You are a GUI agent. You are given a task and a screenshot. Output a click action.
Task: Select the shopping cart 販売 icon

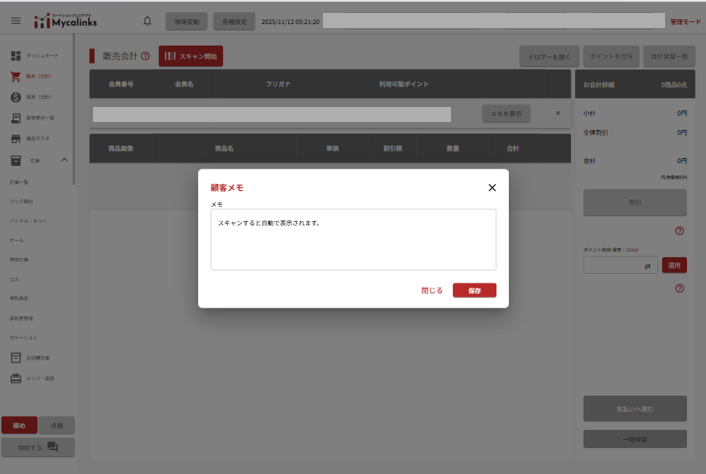(x=16, y=76)
